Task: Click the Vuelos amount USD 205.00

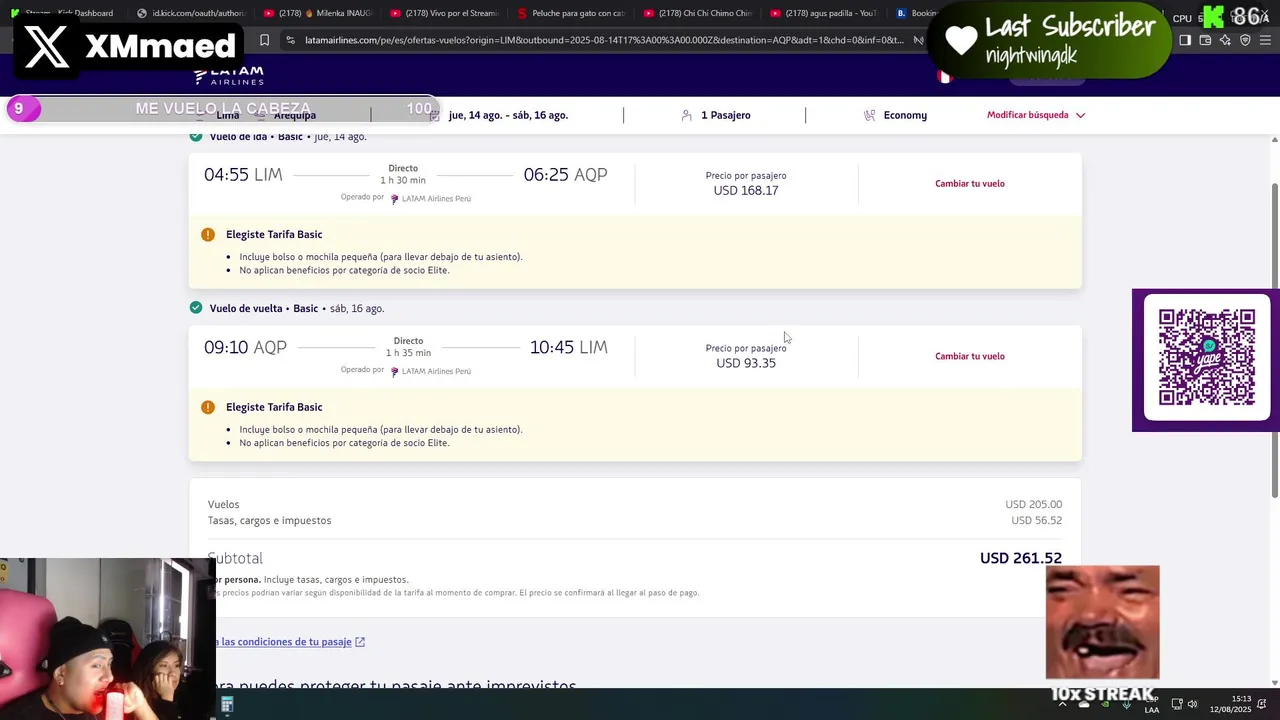Action: point(1034,505)
